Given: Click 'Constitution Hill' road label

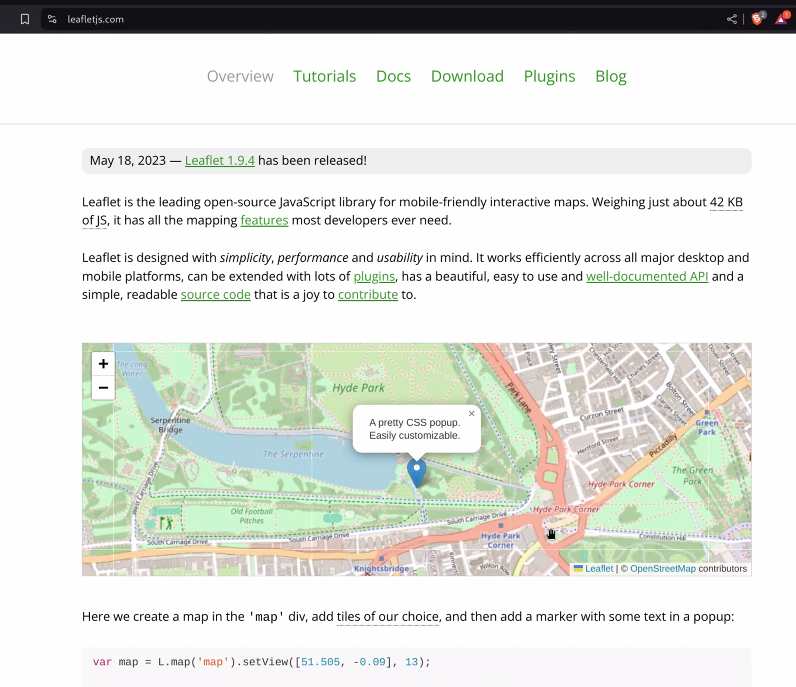Looking at the screenshot, I should tap(662, 537).
